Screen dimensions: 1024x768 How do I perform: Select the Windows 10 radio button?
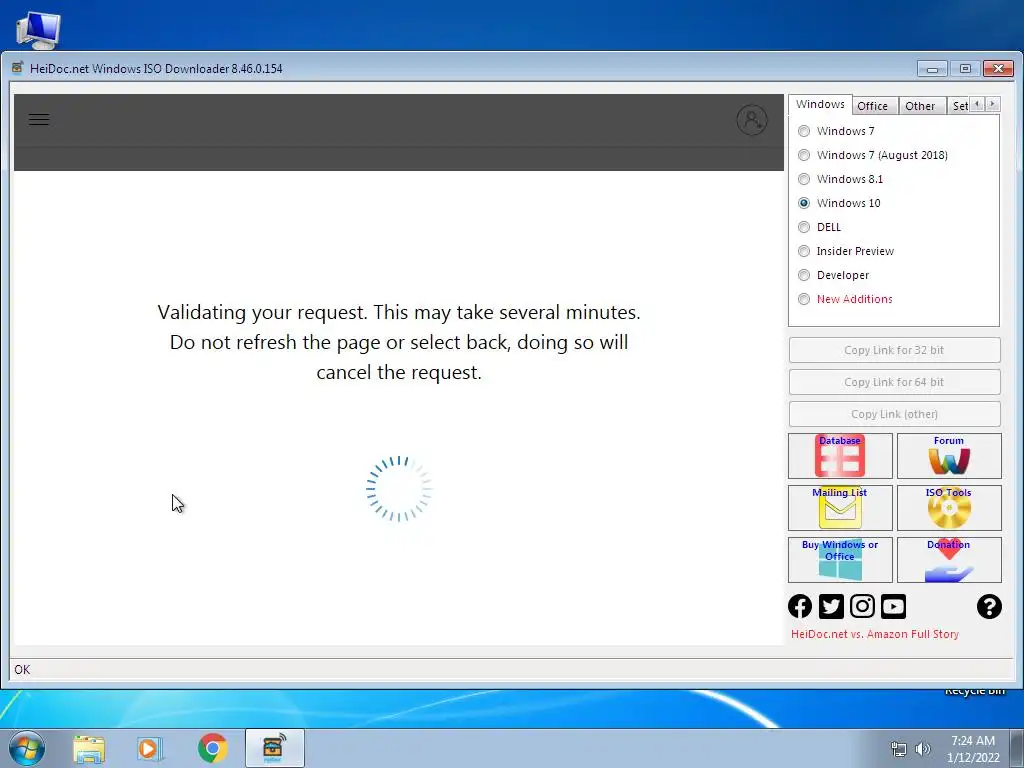coord(804,203)
